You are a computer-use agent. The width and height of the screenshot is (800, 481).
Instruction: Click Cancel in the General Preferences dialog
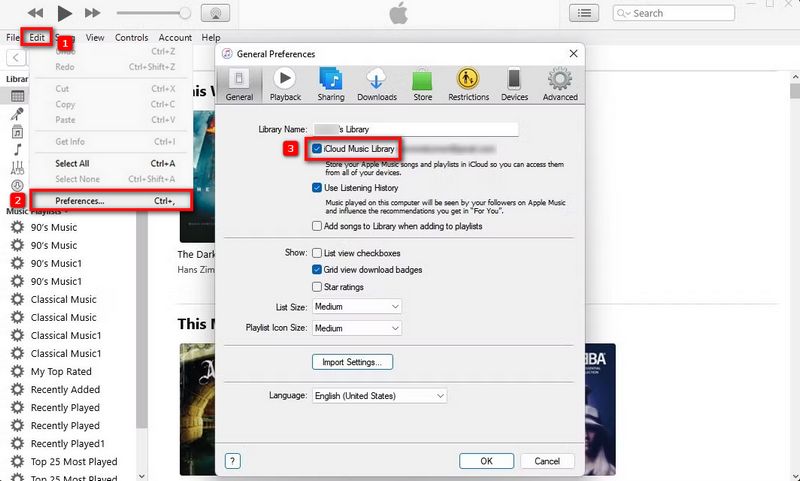pyautogui.click(x=547, y=461)
